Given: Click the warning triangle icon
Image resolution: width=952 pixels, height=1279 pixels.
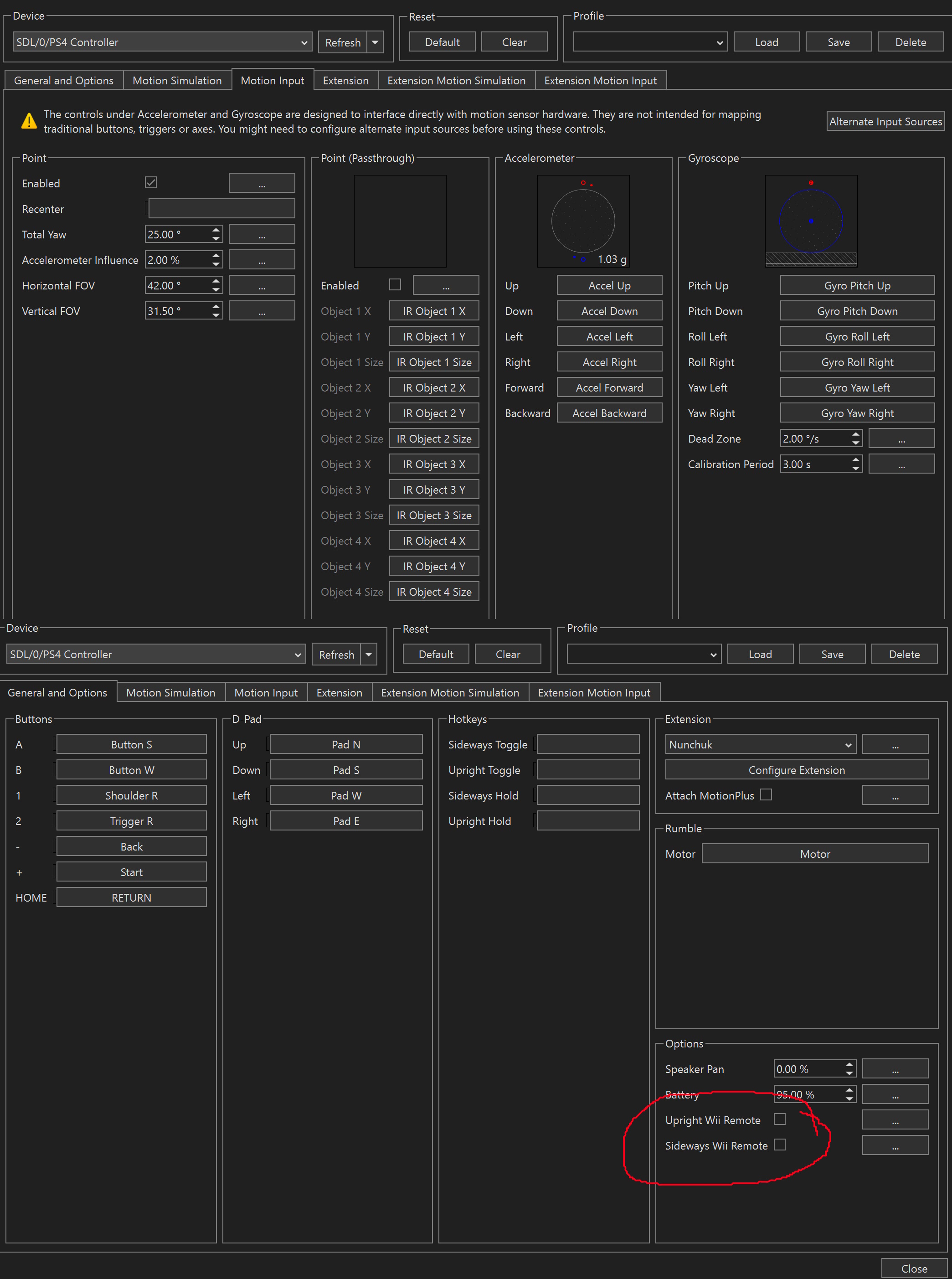Looking at the screenshot, I should [x=29, y=122].
